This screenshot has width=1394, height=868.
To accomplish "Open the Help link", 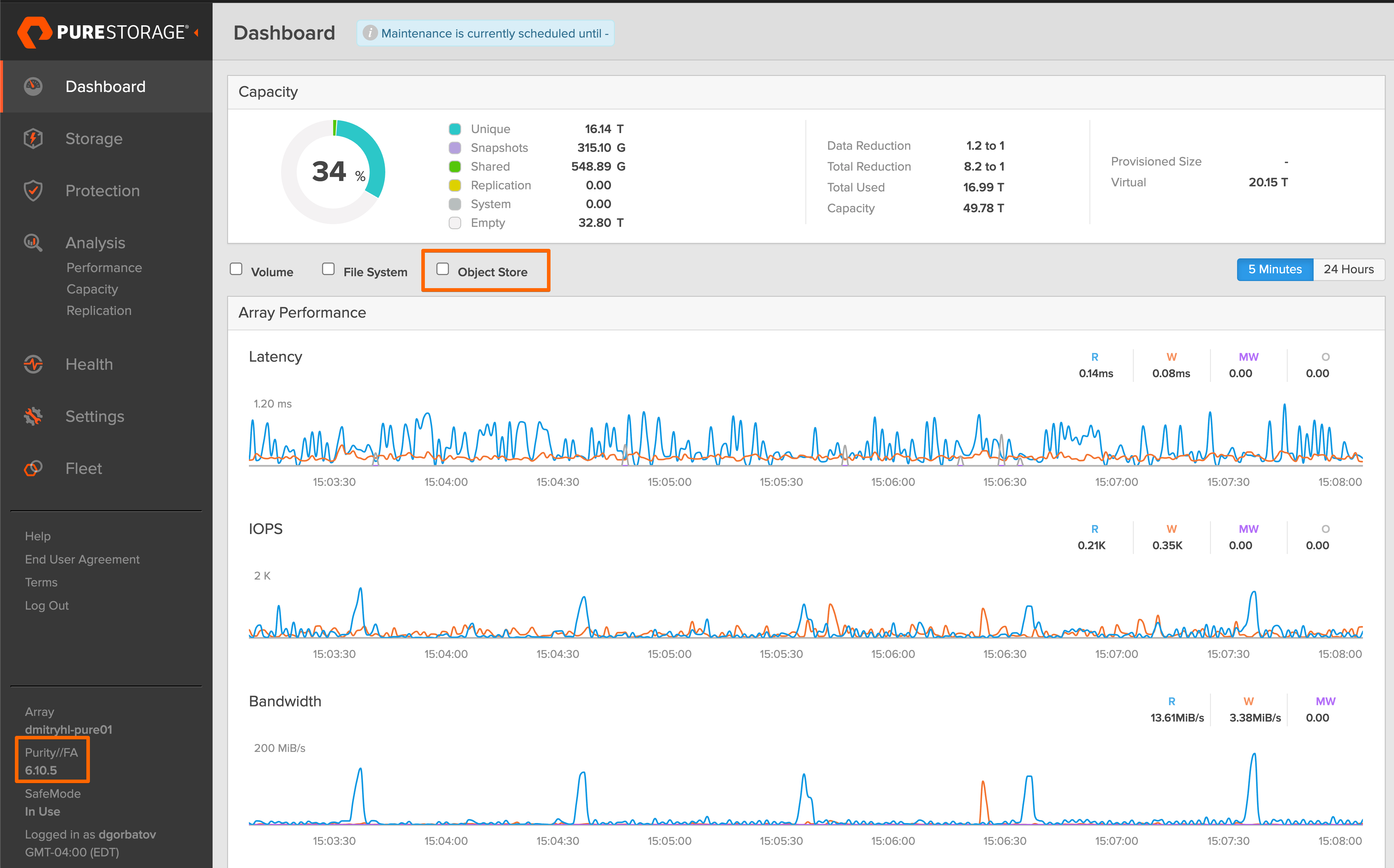I will (x=38, y=536).
